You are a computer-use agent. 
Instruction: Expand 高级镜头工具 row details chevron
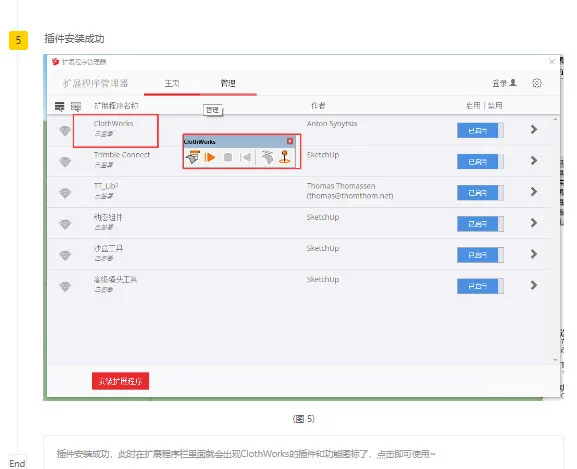click(x=534, y=285)
